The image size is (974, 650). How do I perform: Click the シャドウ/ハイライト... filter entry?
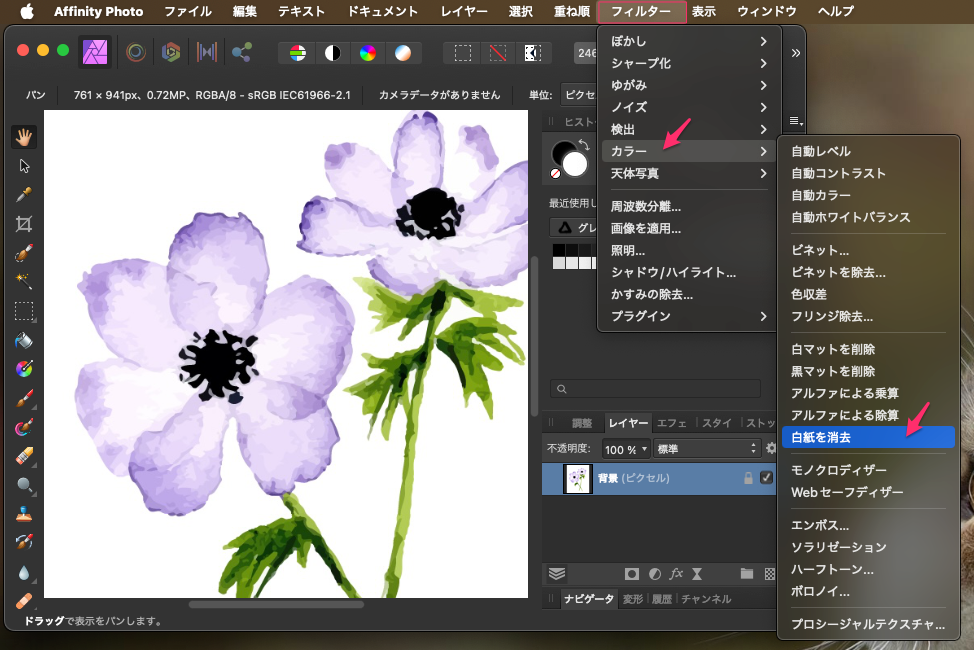(x=673, y=272)
